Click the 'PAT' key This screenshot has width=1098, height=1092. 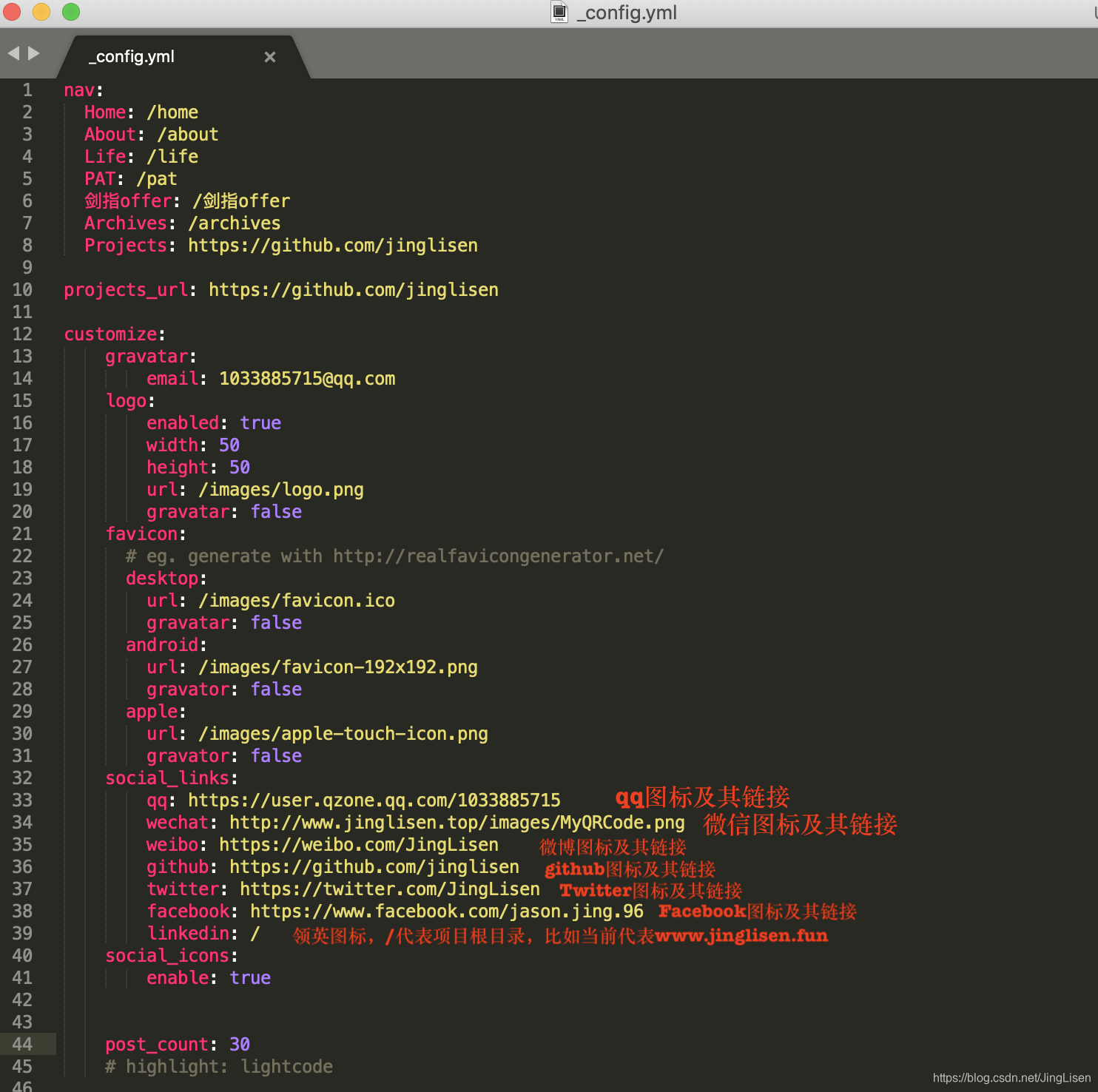coord(100,179)
